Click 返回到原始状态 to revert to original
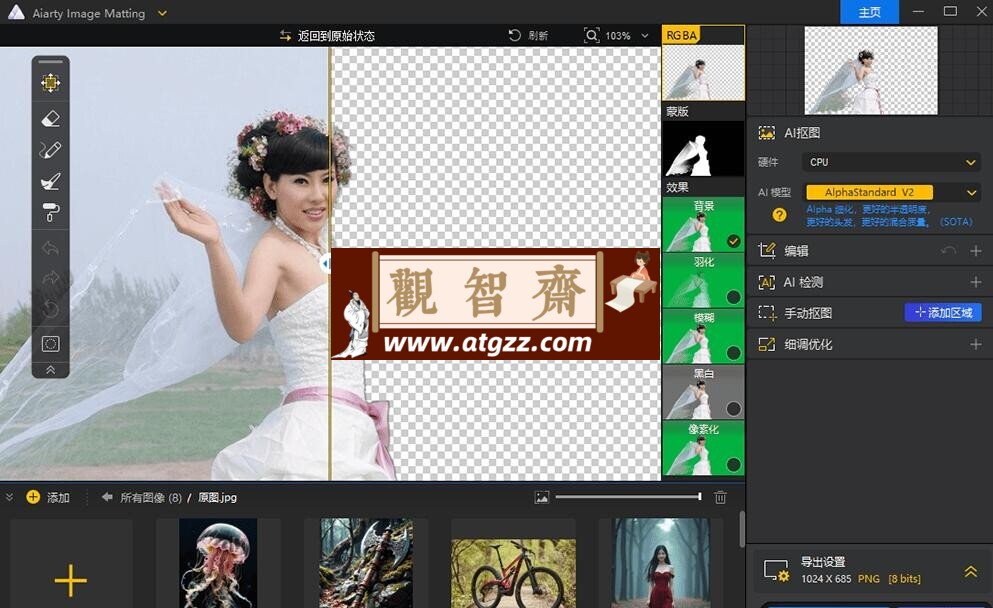 327,36
